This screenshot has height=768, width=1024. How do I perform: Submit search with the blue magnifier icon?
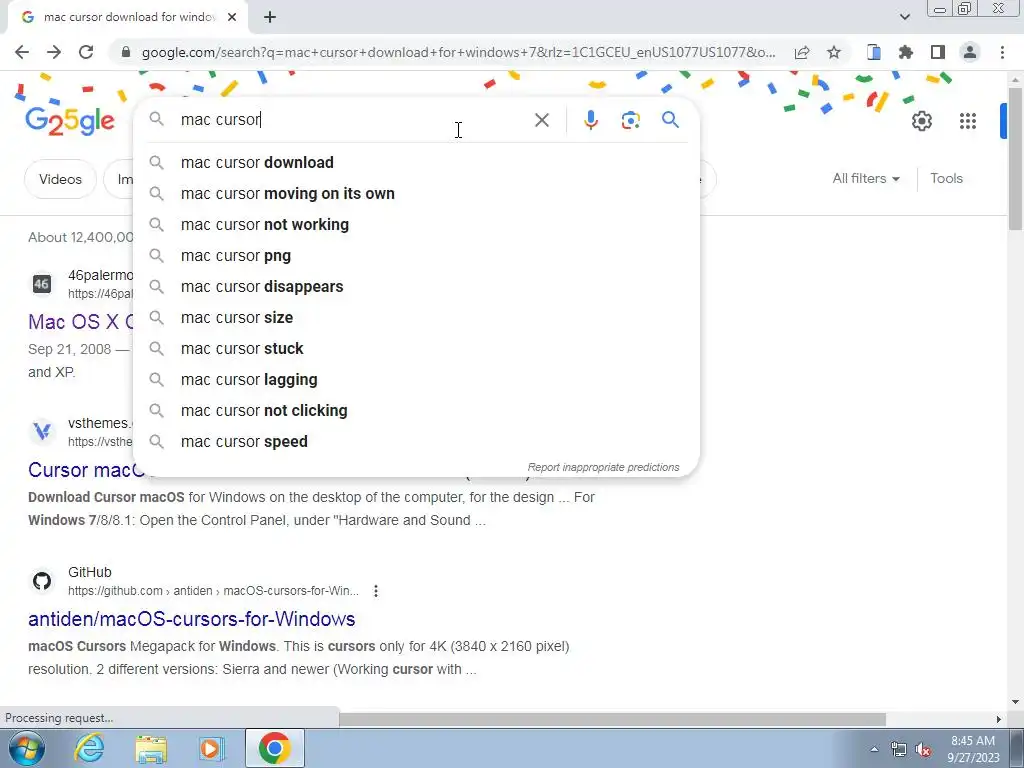click(670, 120)
